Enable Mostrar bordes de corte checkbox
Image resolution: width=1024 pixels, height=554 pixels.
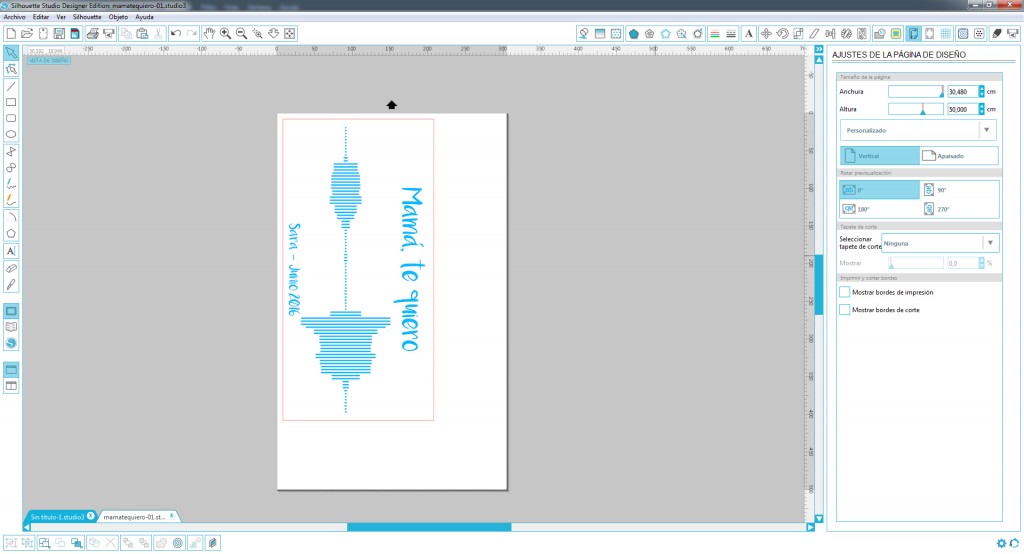click(844, 310)
